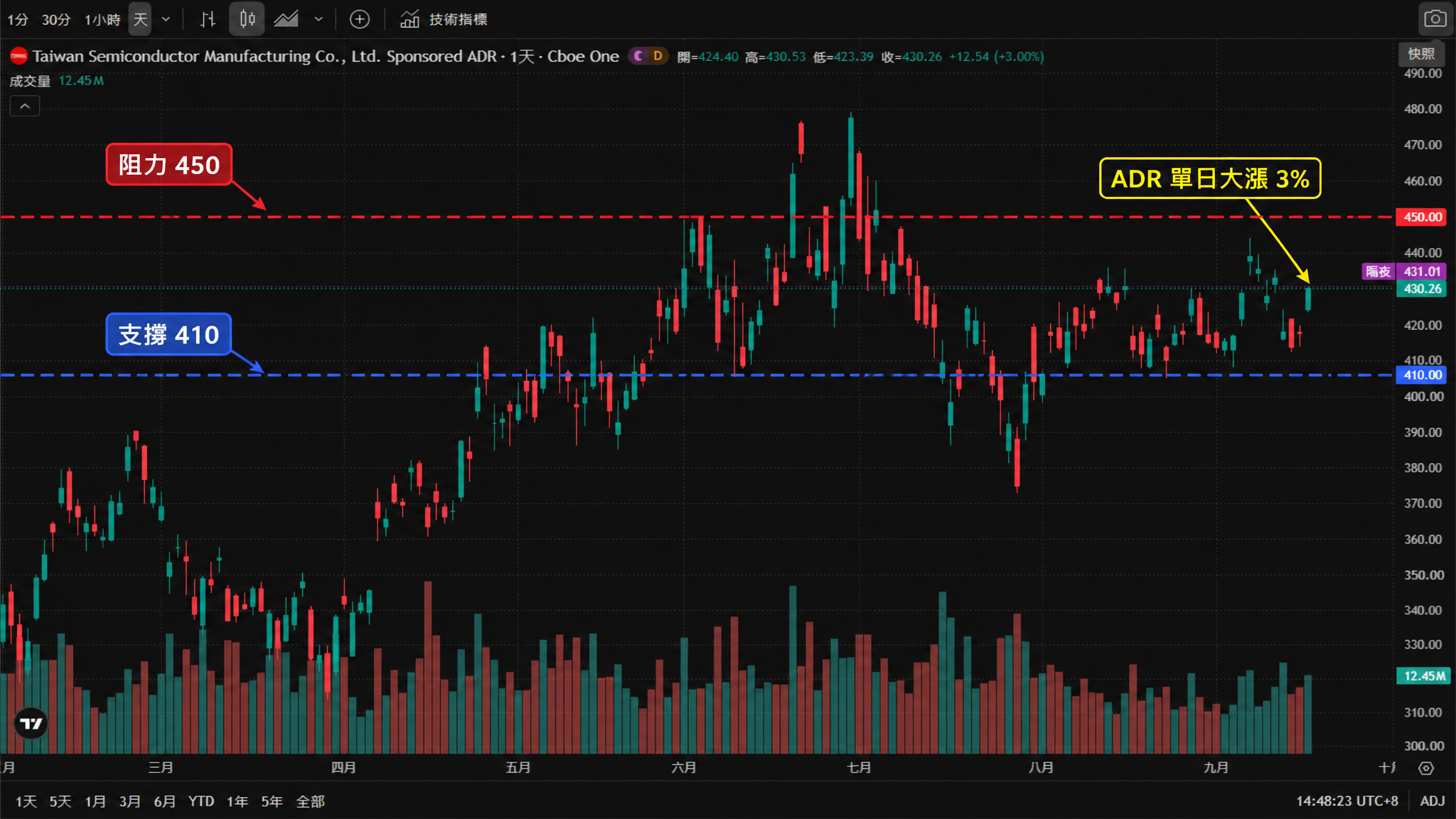The width and height of the screenshot is (1456, 819).
Task: Select the 1月 range
Action: (95, 801)
